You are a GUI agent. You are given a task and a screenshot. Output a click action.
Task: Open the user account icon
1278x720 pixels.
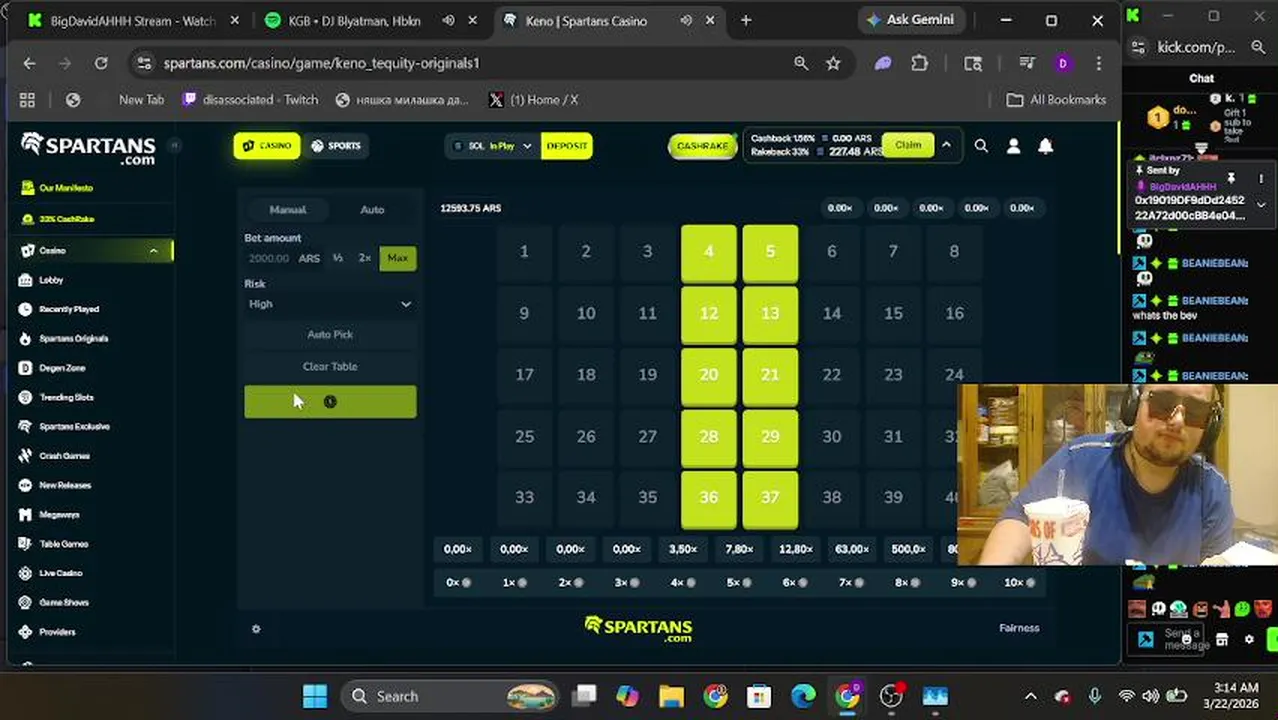pyautogui.click(x=1013, y=146)
